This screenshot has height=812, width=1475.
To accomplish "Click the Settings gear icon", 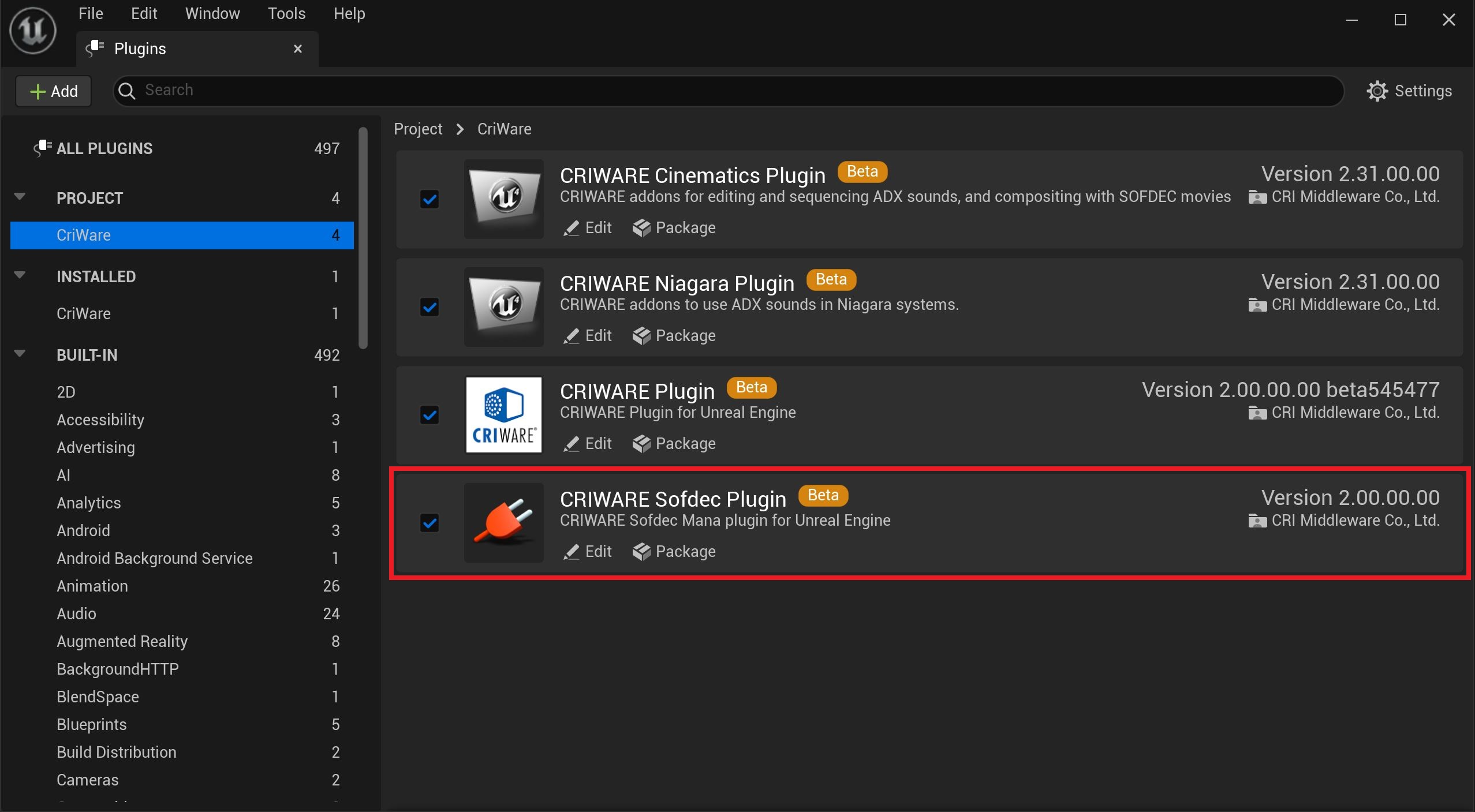I will point(1377,91).
